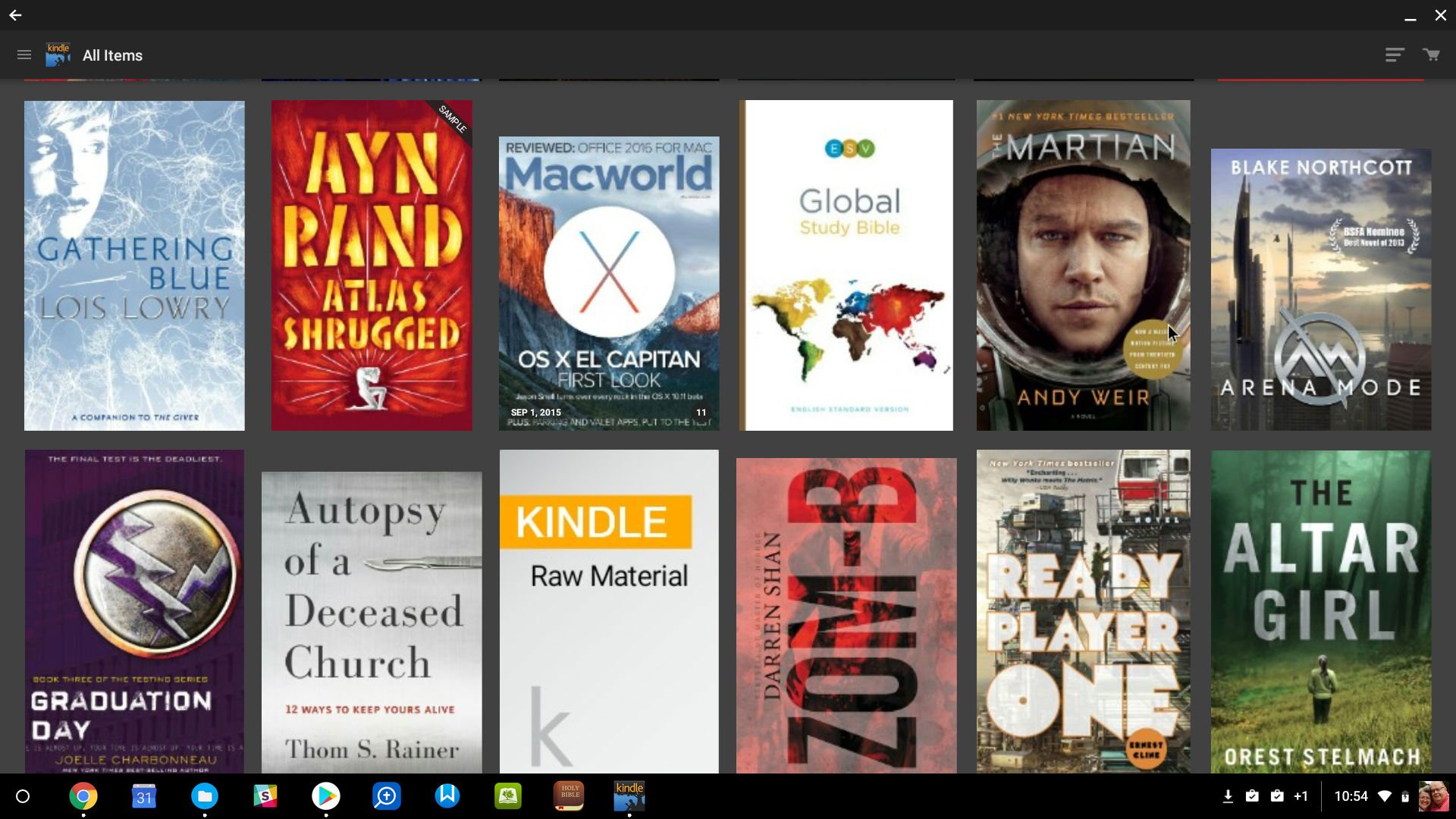Open Google Calendar from the shelf
The height and width of the screenshot is (819, 1456).
(144, 796)
